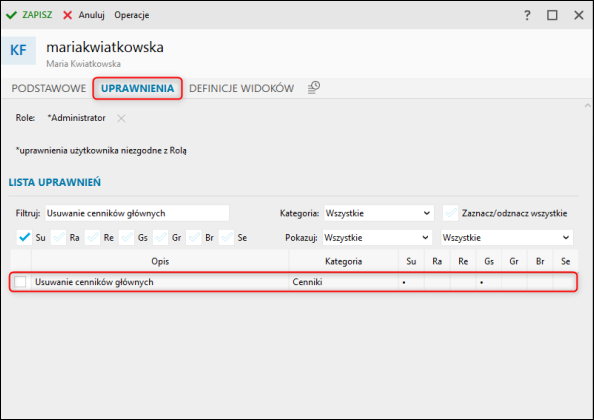Enable the Ra filter checkbox
This screenshot has width=594, height=420.
tap(58, 237)
